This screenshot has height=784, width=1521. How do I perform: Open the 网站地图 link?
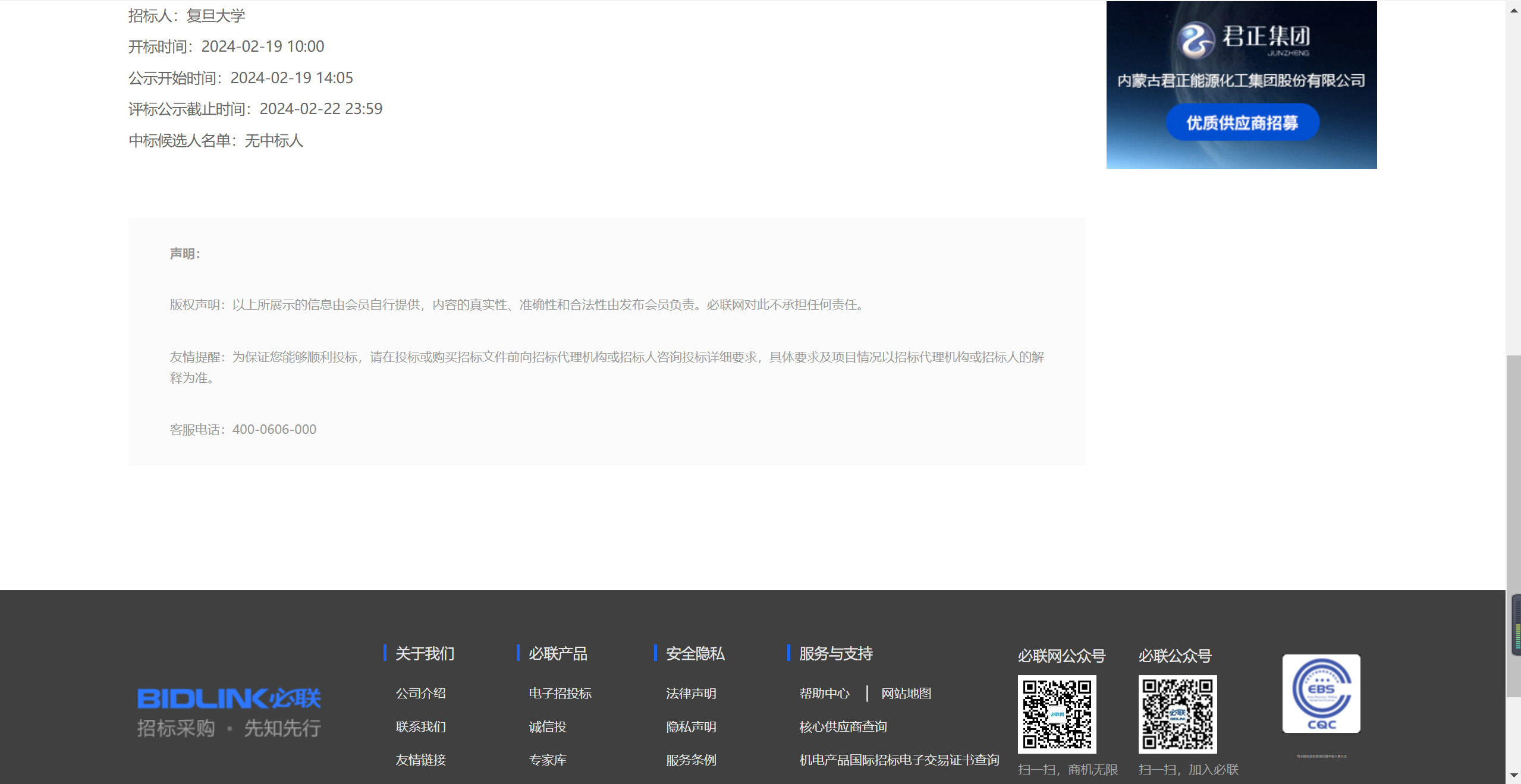coord(906,693)
